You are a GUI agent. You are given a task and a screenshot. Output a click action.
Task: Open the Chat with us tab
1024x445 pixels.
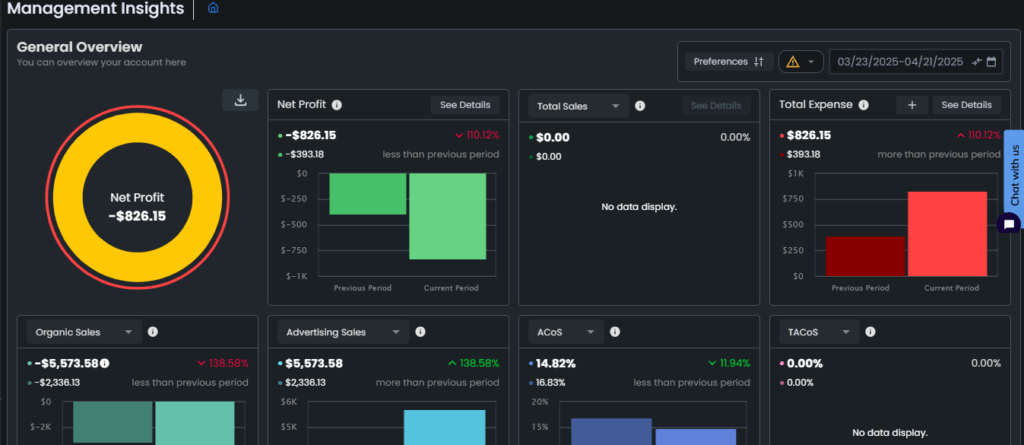pyautogui.click(x=1014, y=173)
